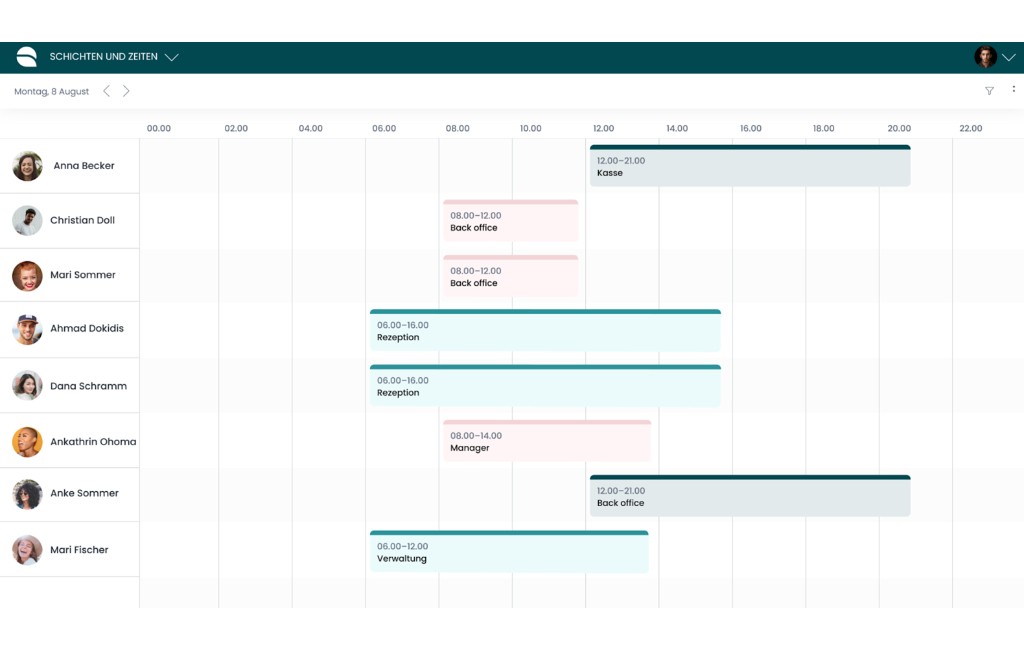The height and width of the screenshot is (646, 1024).
Task: Select employee name Ankathrin Ohoma
Action: (93, 442)
